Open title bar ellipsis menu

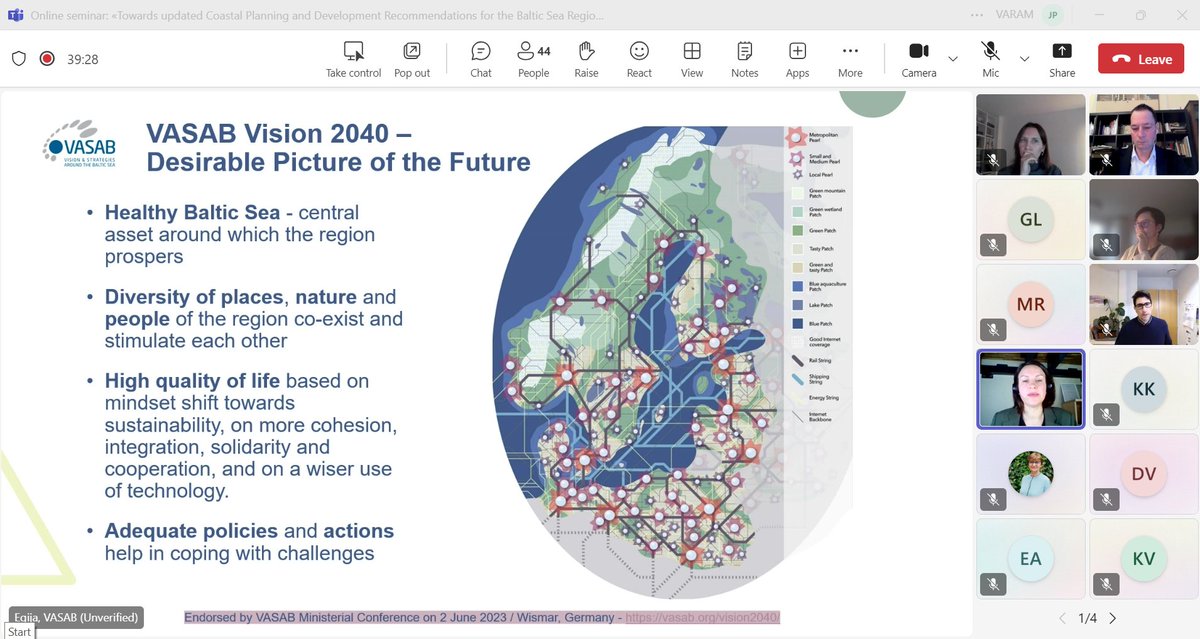[x=979, y=16]
